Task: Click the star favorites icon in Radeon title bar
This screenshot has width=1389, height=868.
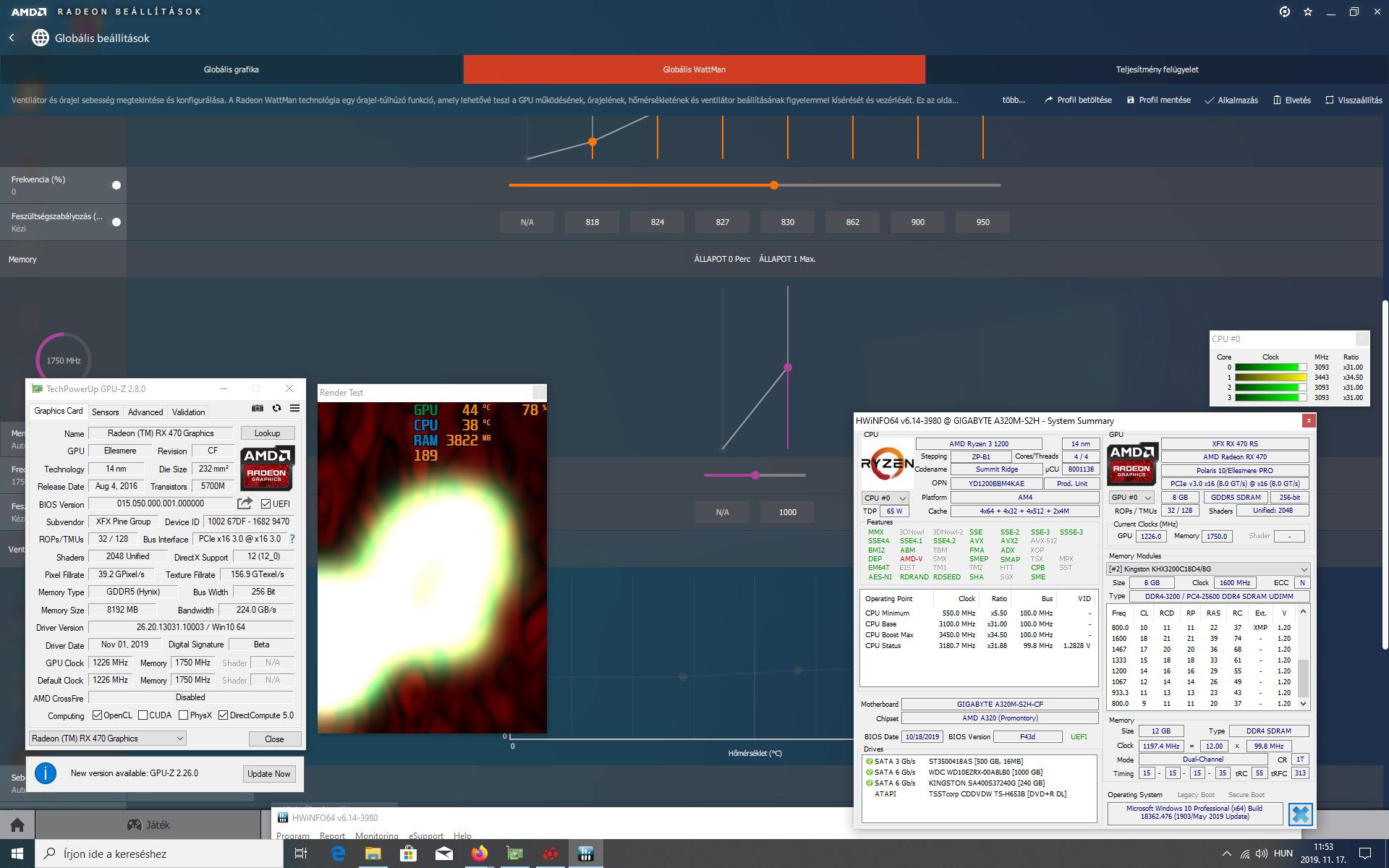Action: 1308,12
